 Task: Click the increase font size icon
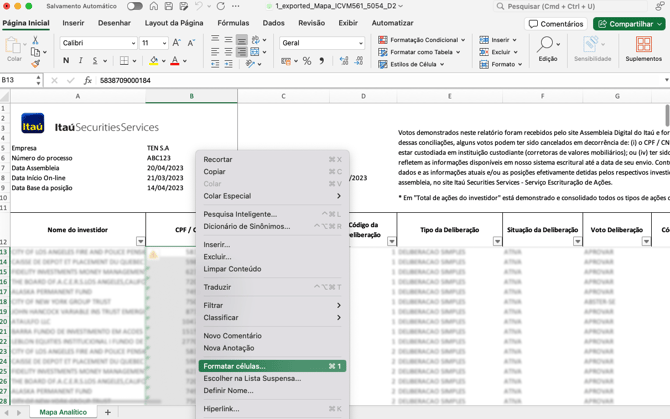[176, 43]
